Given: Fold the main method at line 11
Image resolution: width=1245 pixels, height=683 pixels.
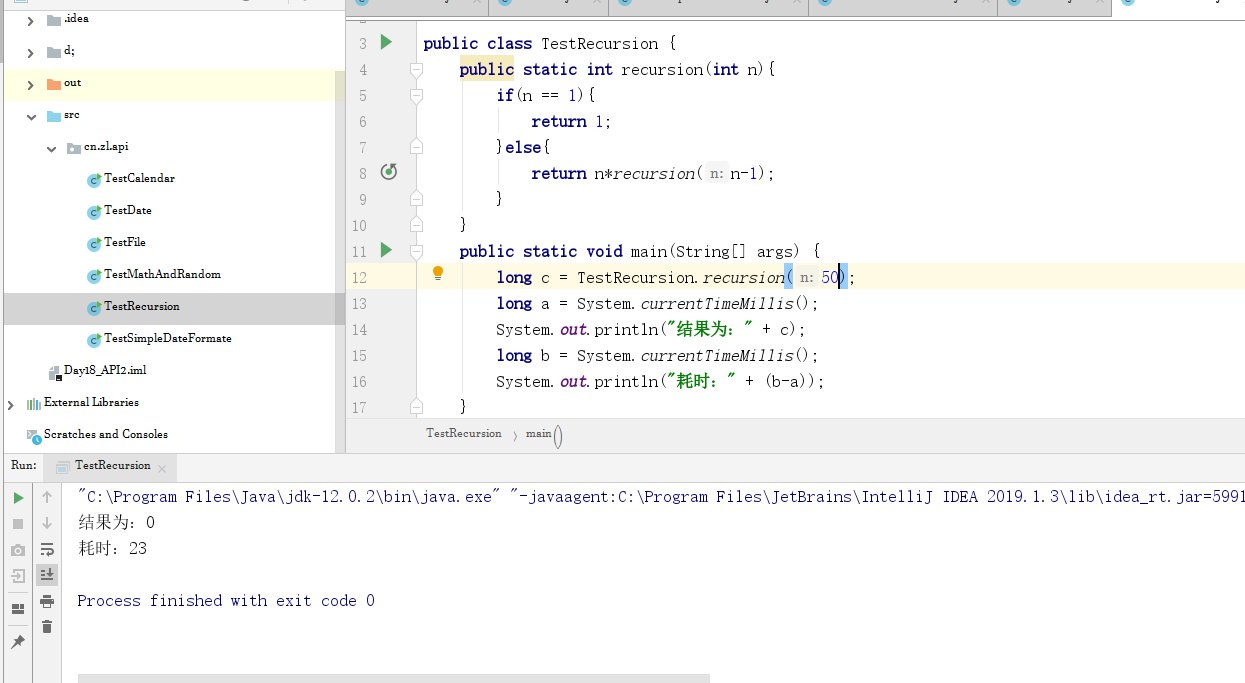Looking at the screenshot, I should (416, 251).
